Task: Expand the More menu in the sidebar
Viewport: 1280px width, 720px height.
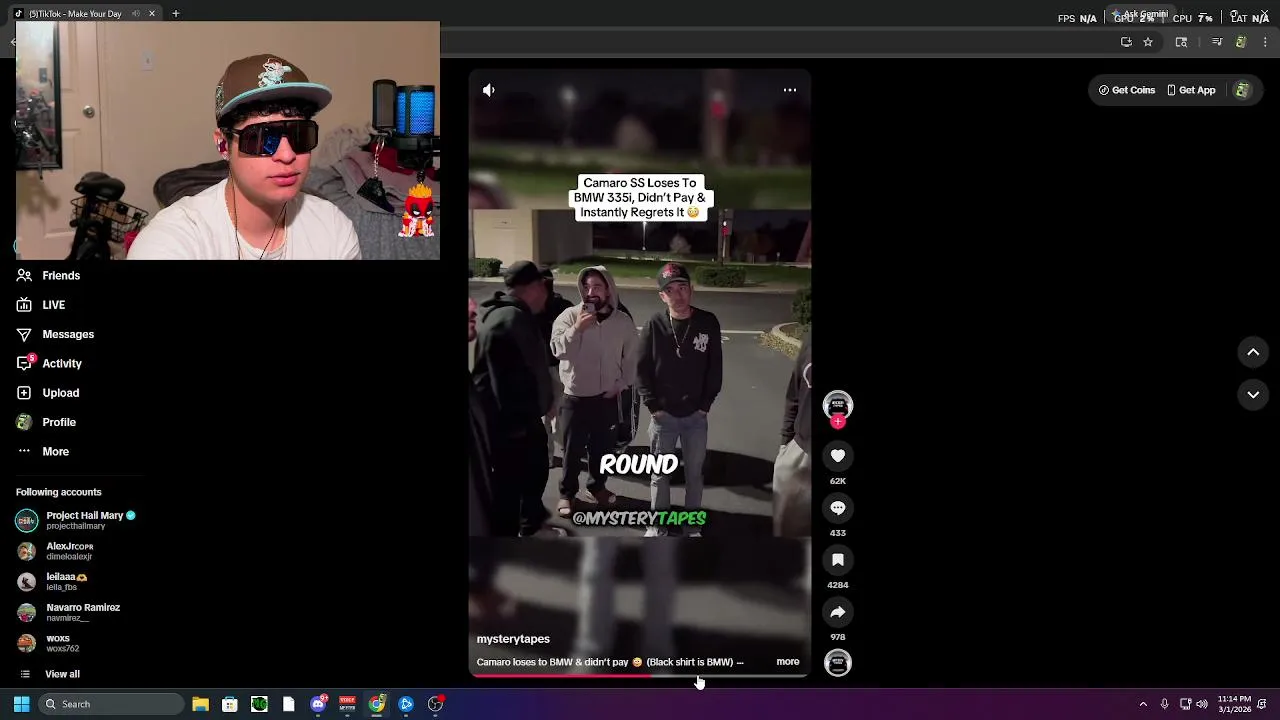Action: (43, 452)
